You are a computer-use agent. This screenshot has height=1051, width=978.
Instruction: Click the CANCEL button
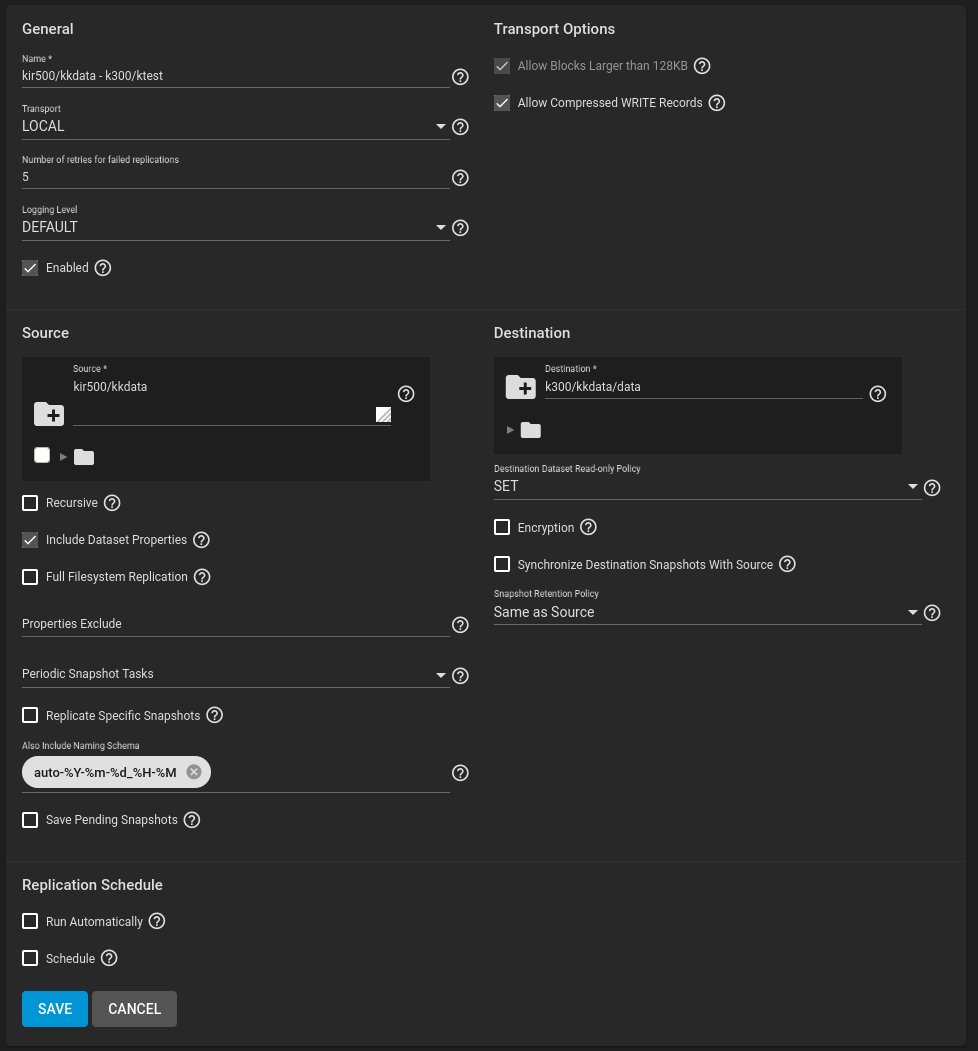(x=135, y=1009)
